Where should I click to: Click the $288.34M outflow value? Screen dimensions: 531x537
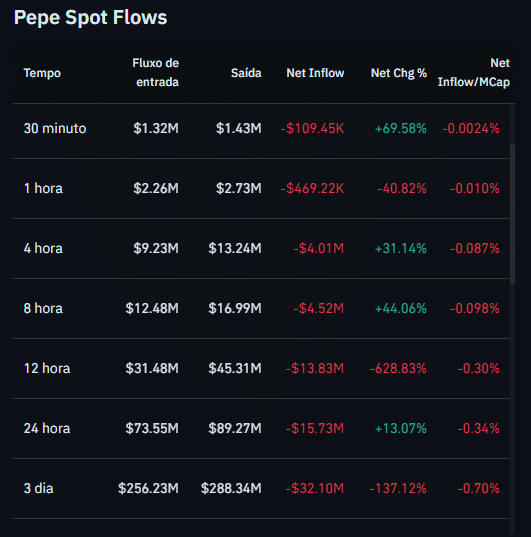coord(231,488)
